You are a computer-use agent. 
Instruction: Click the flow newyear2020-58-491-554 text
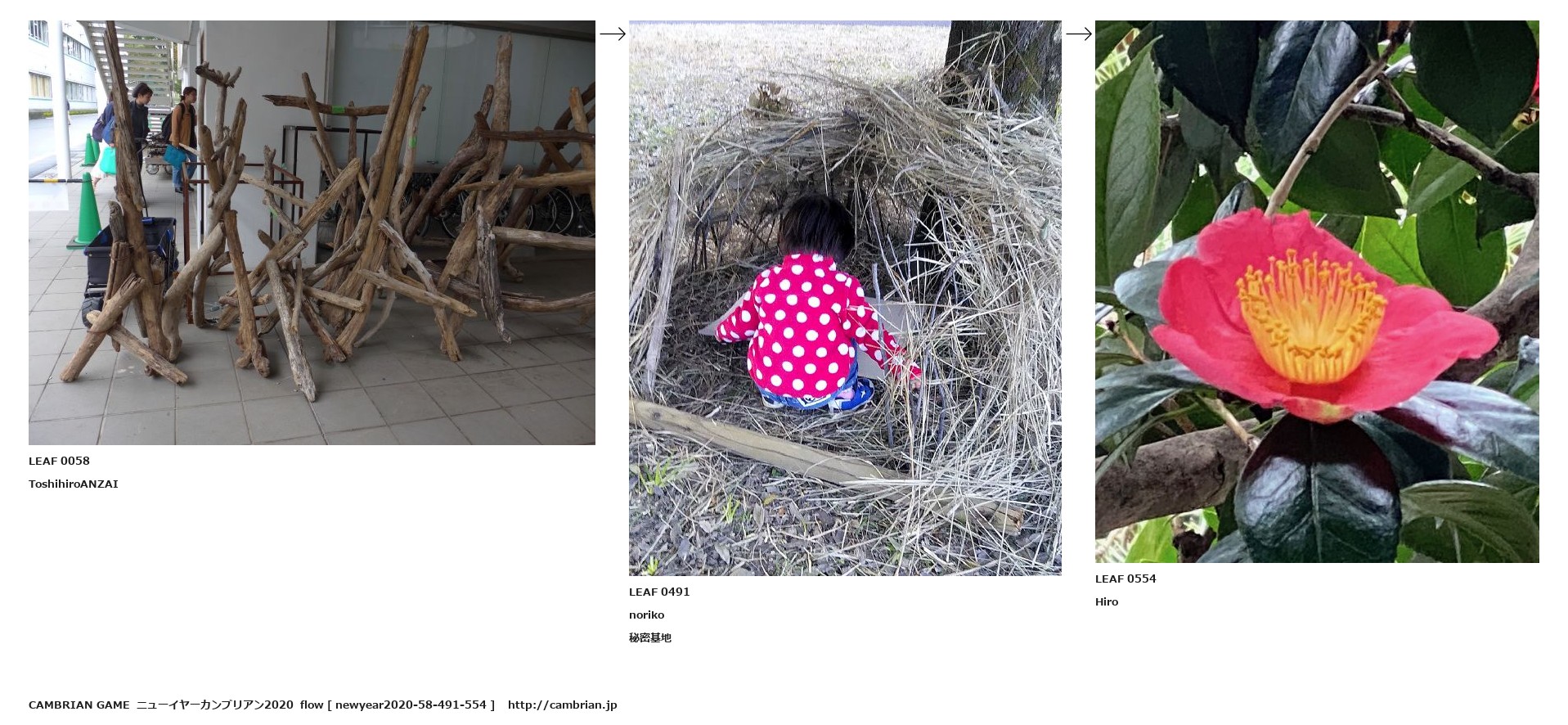398,705
